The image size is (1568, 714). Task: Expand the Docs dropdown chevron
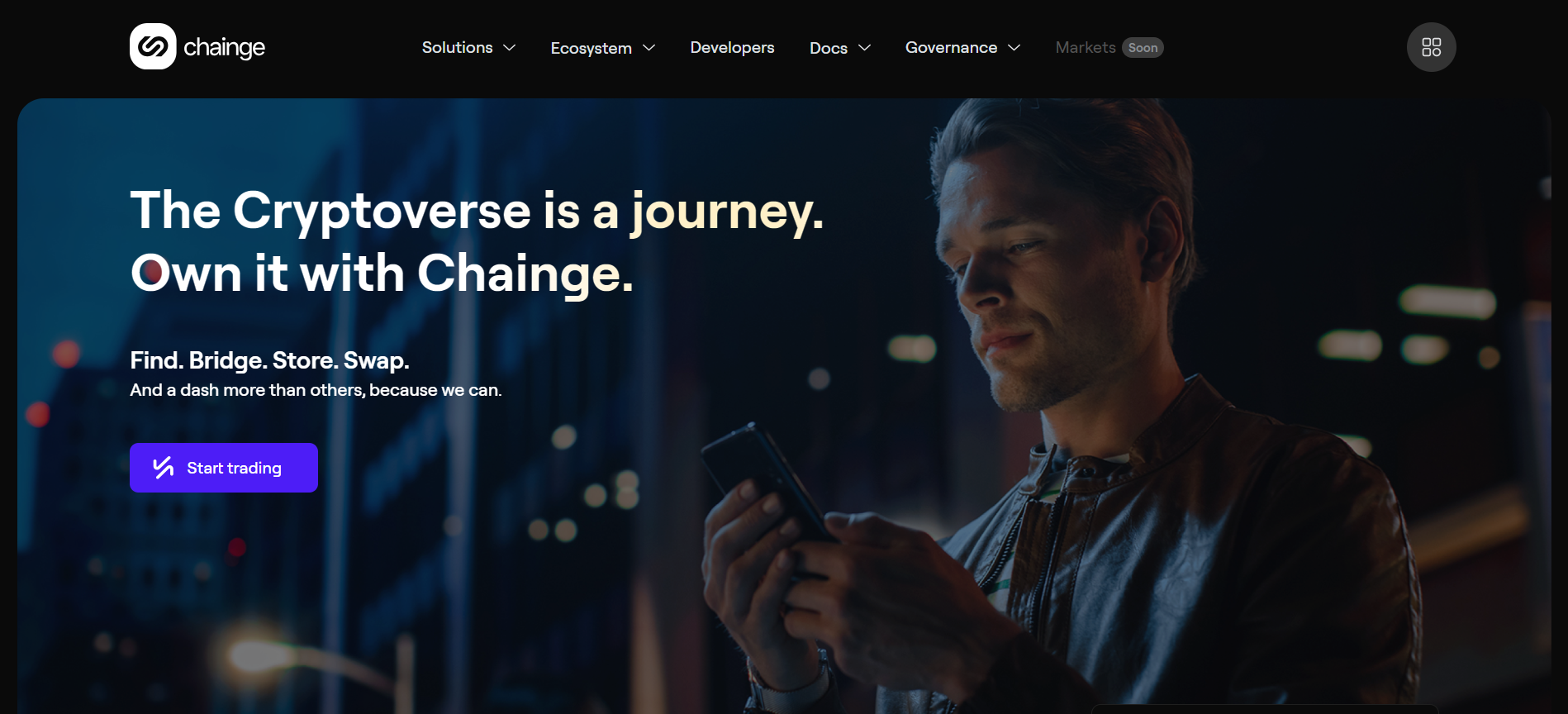pyautogui.click(x=865, y=48)
